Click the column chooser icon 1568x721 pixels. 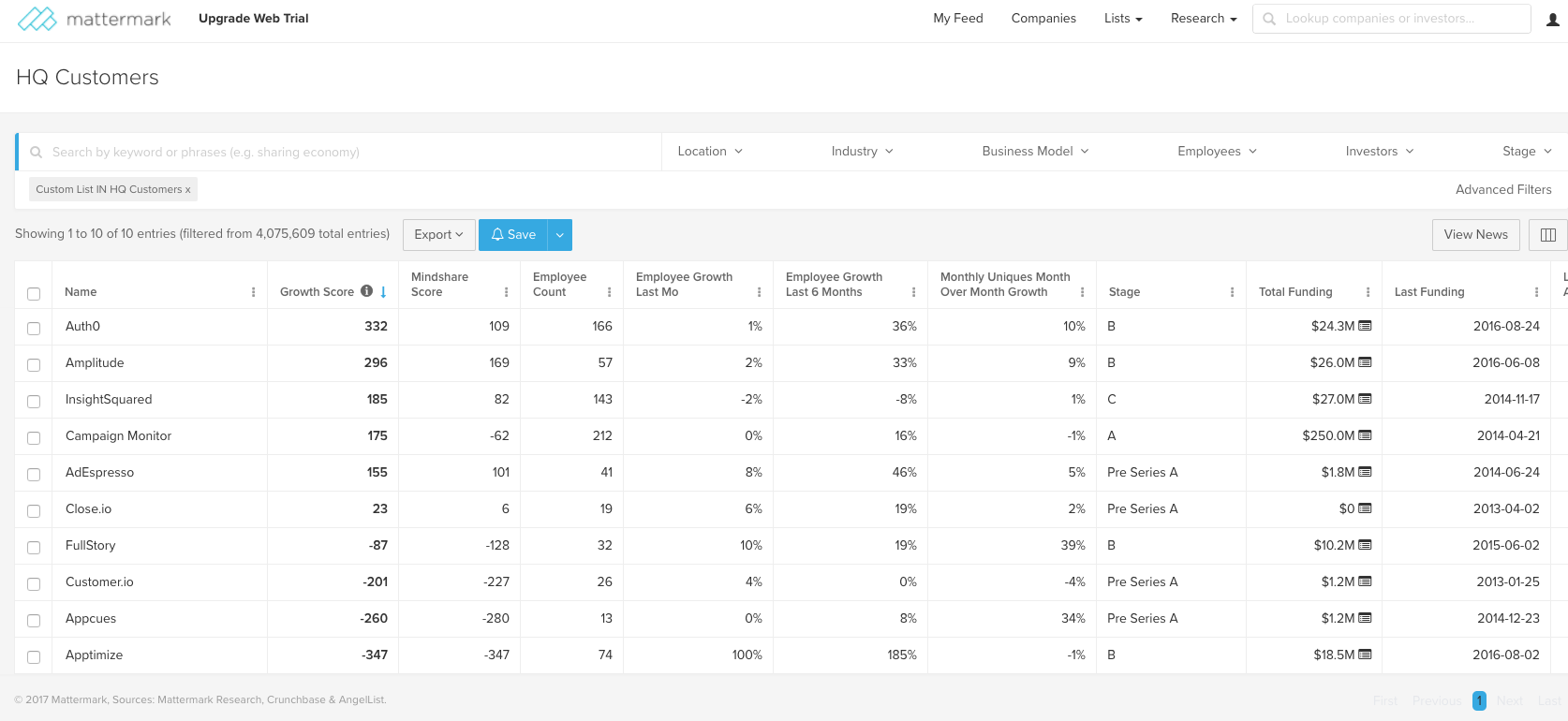[1547, 235]
